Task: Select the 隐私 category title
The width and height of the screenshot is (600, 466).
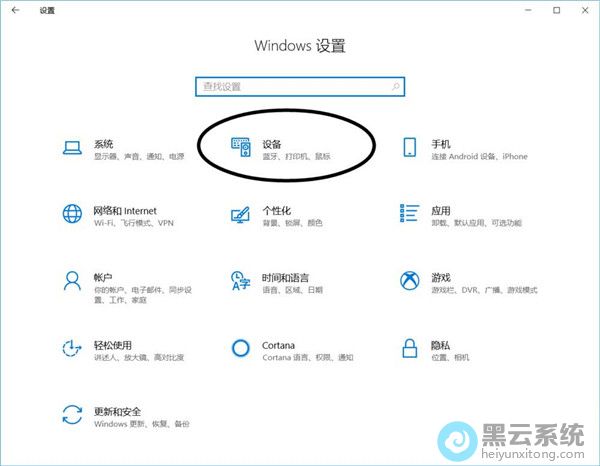Action: 440,345
